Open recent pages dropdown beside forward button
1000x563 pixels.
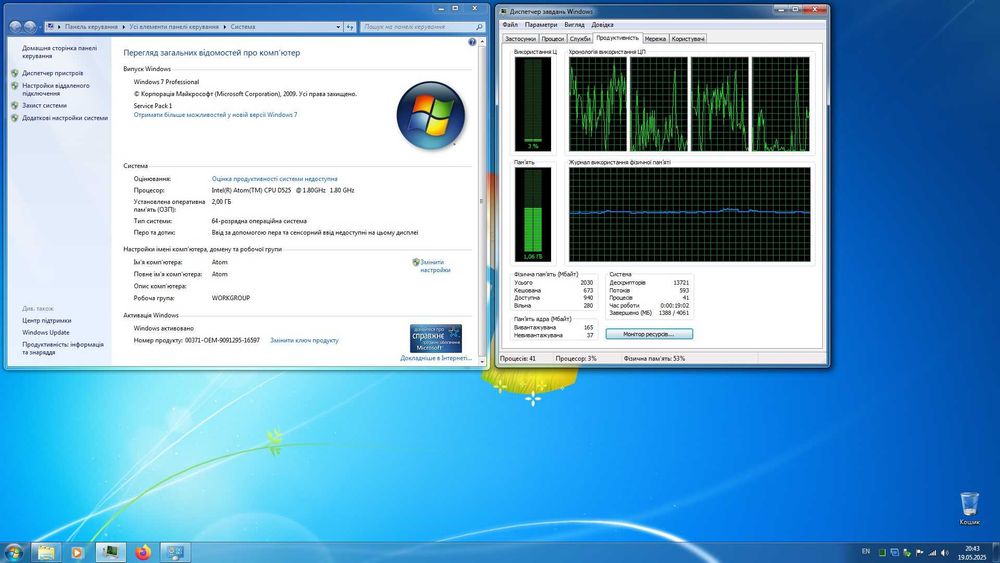[40, 27]
